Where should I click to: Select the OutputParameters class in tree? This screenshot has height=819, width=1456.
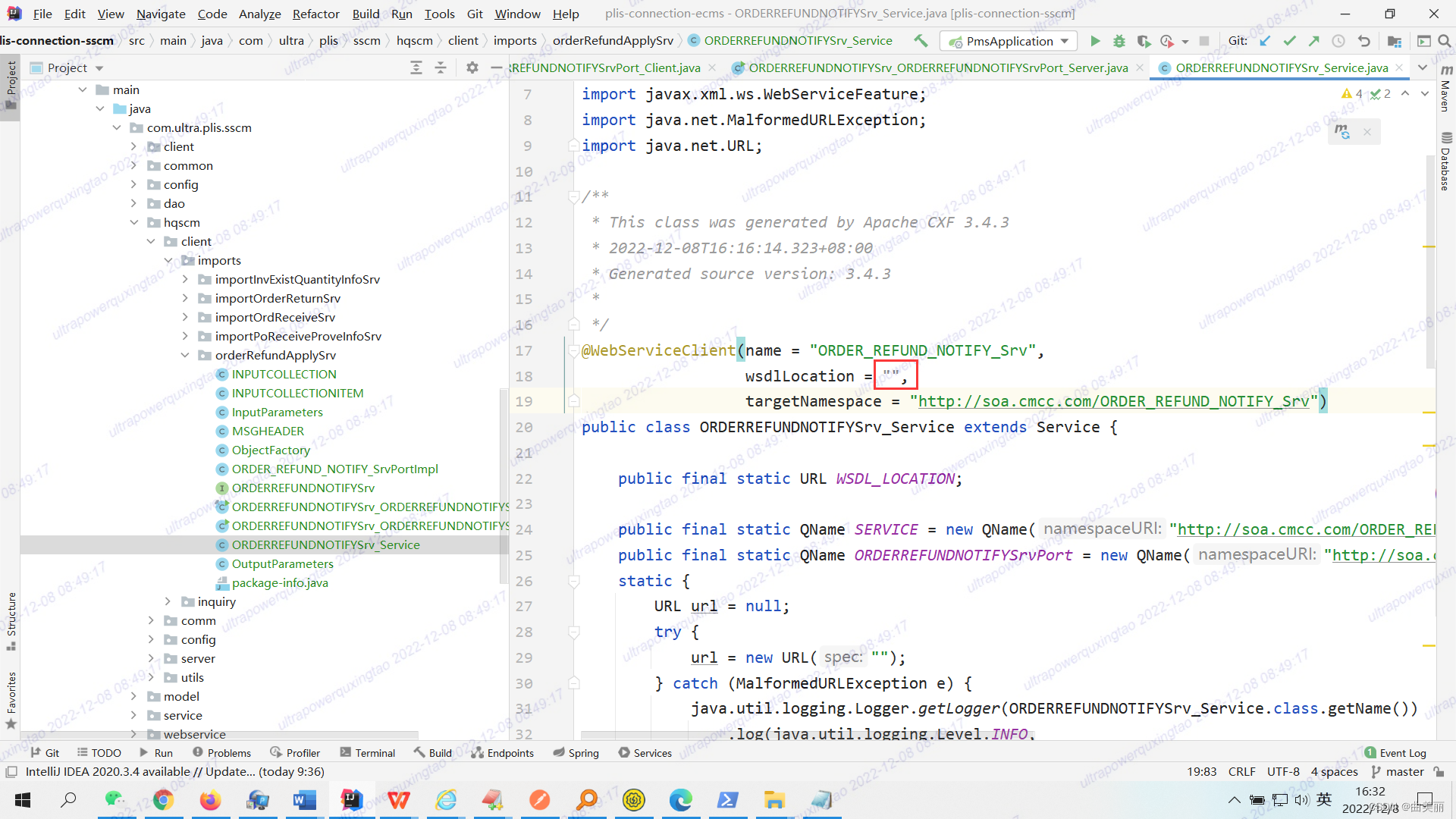pos(282,563)
